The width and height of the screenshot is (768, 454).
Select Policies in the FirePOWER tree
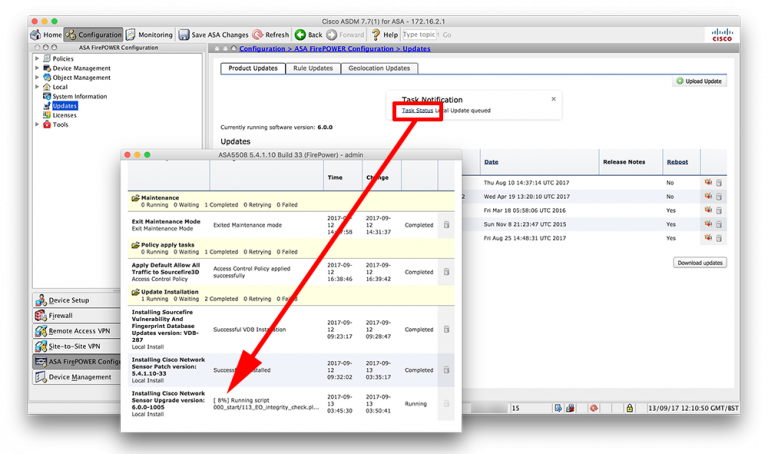click(63, 58)
